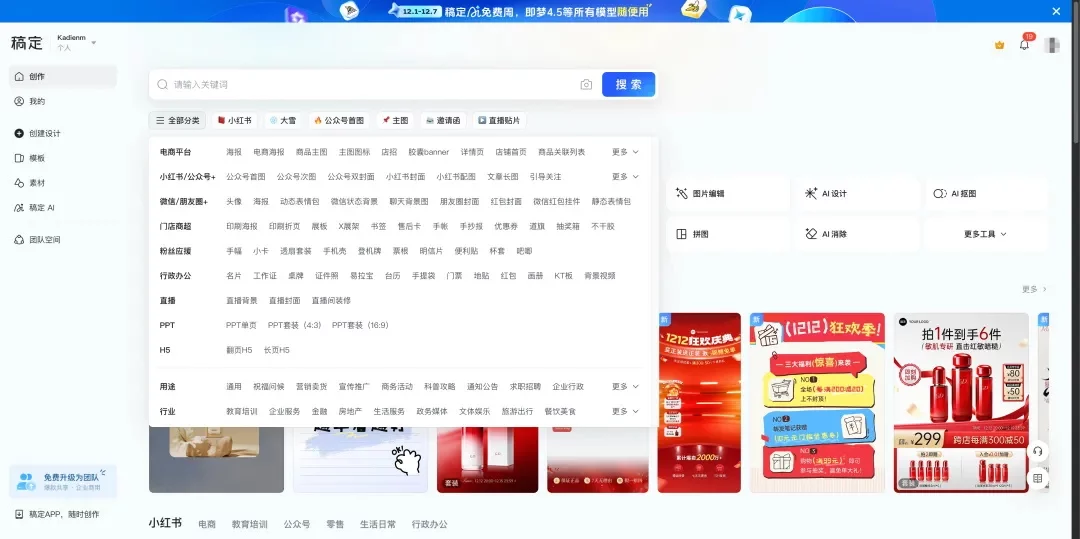This screenshot has width=1080, height=539.
Task: Open the 图片编辑 tool
Action: pos(728,194)
